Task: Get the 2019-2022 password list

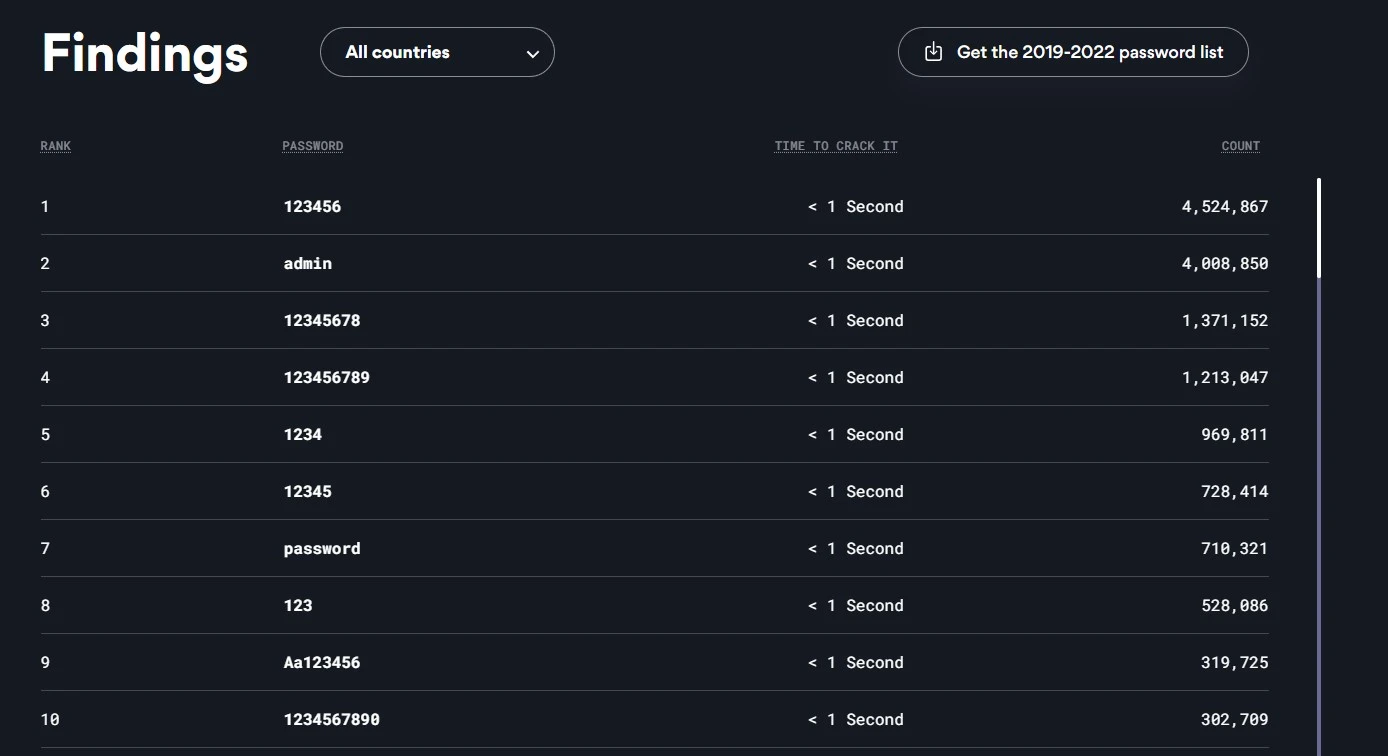Action: coord(1089,52)
